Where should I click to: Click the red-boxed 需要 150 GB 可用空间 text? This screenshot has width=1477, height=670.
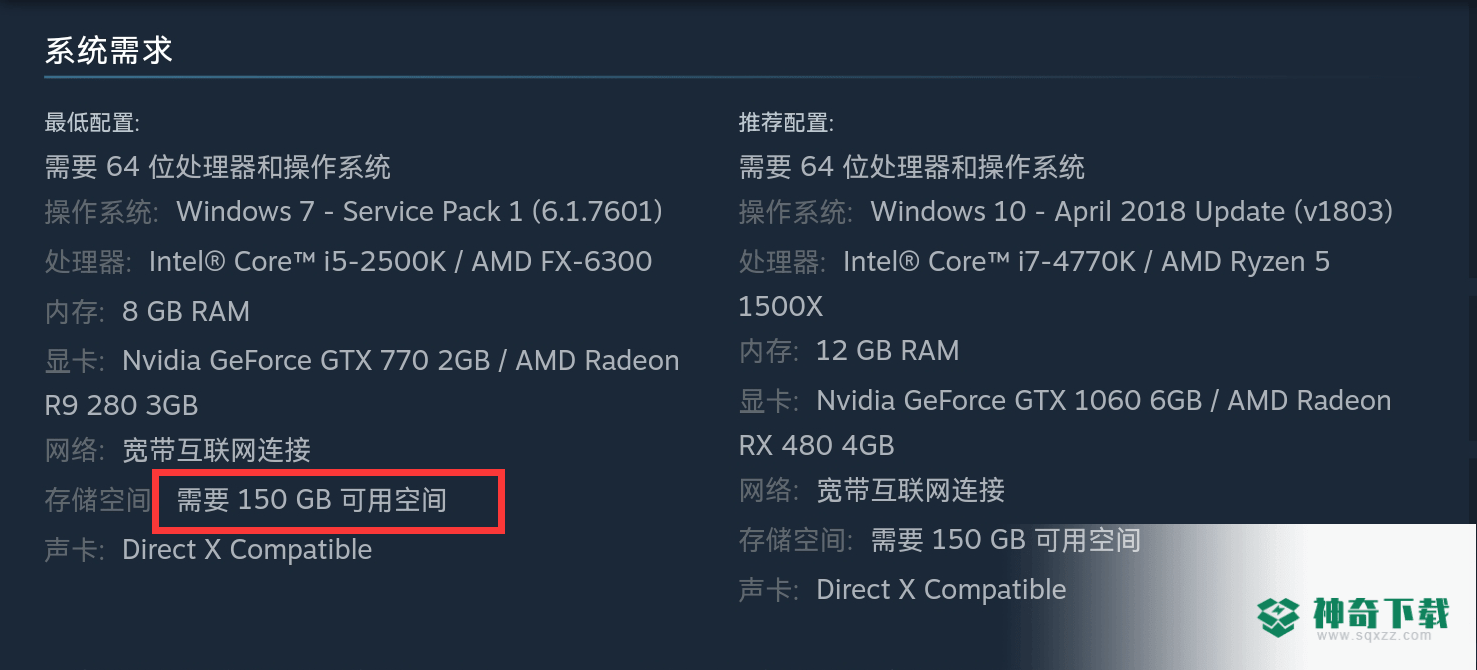[x=312, y=500]
